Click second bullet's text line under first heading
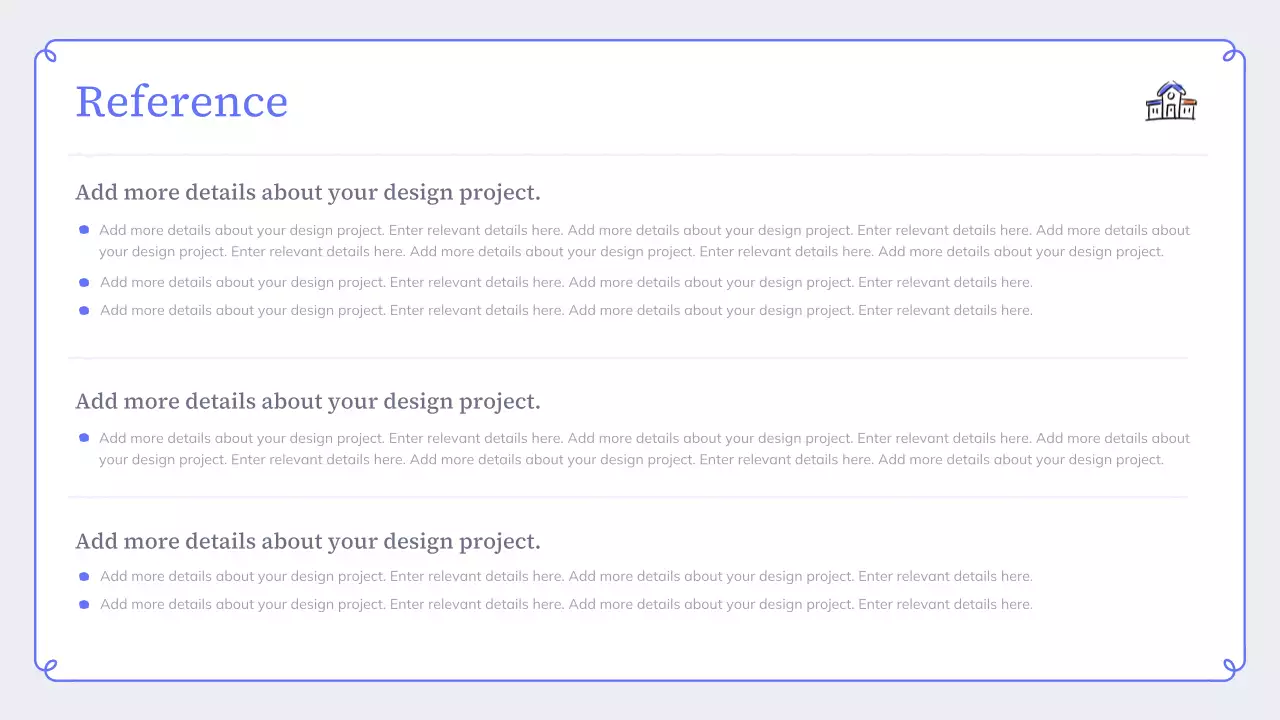The width and height of the screenshot is (1280, 720). pyautogui.click(x=566, y=283)
